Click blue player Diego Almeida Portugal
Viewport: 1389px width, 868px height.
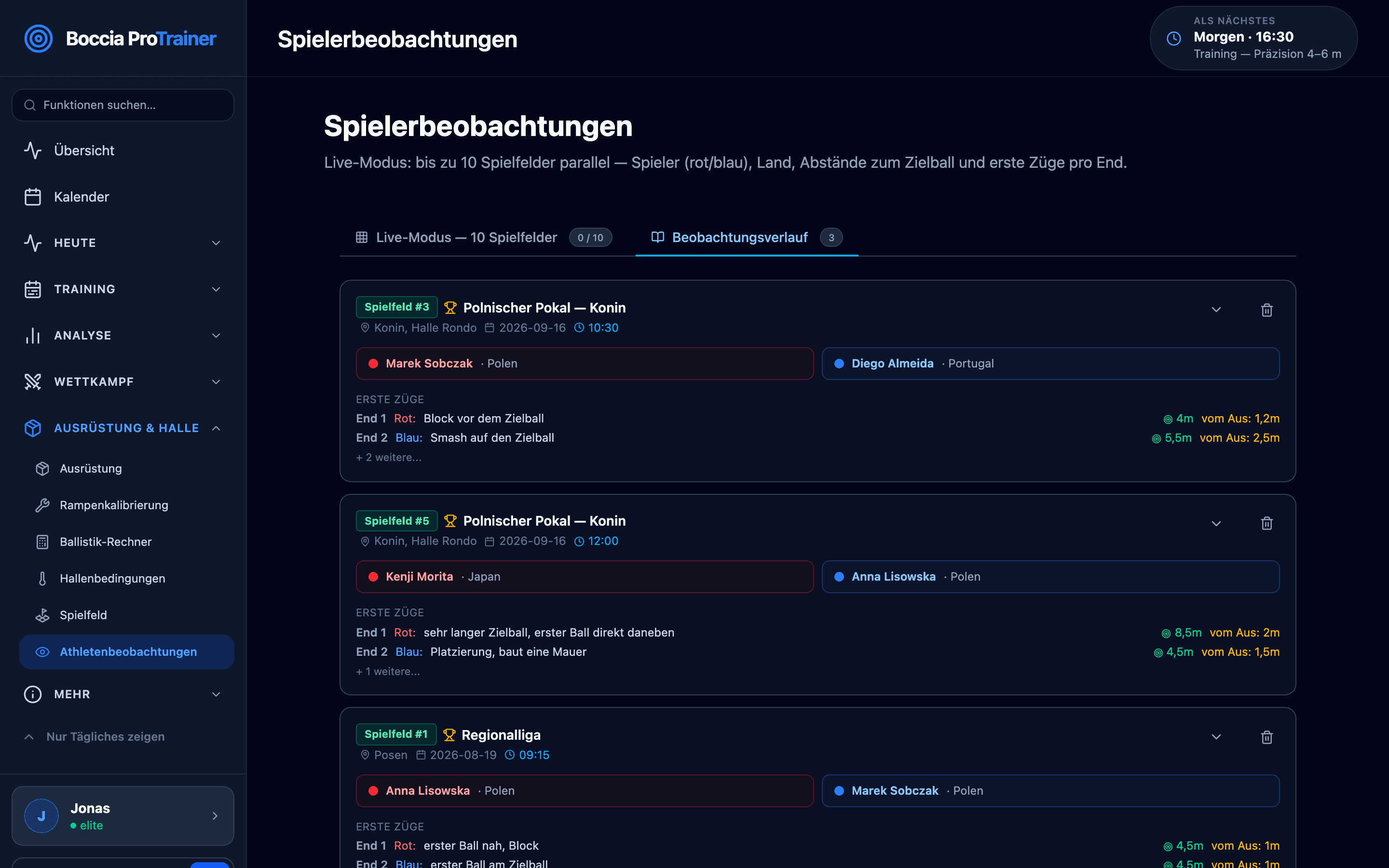tap(1050, 364)
